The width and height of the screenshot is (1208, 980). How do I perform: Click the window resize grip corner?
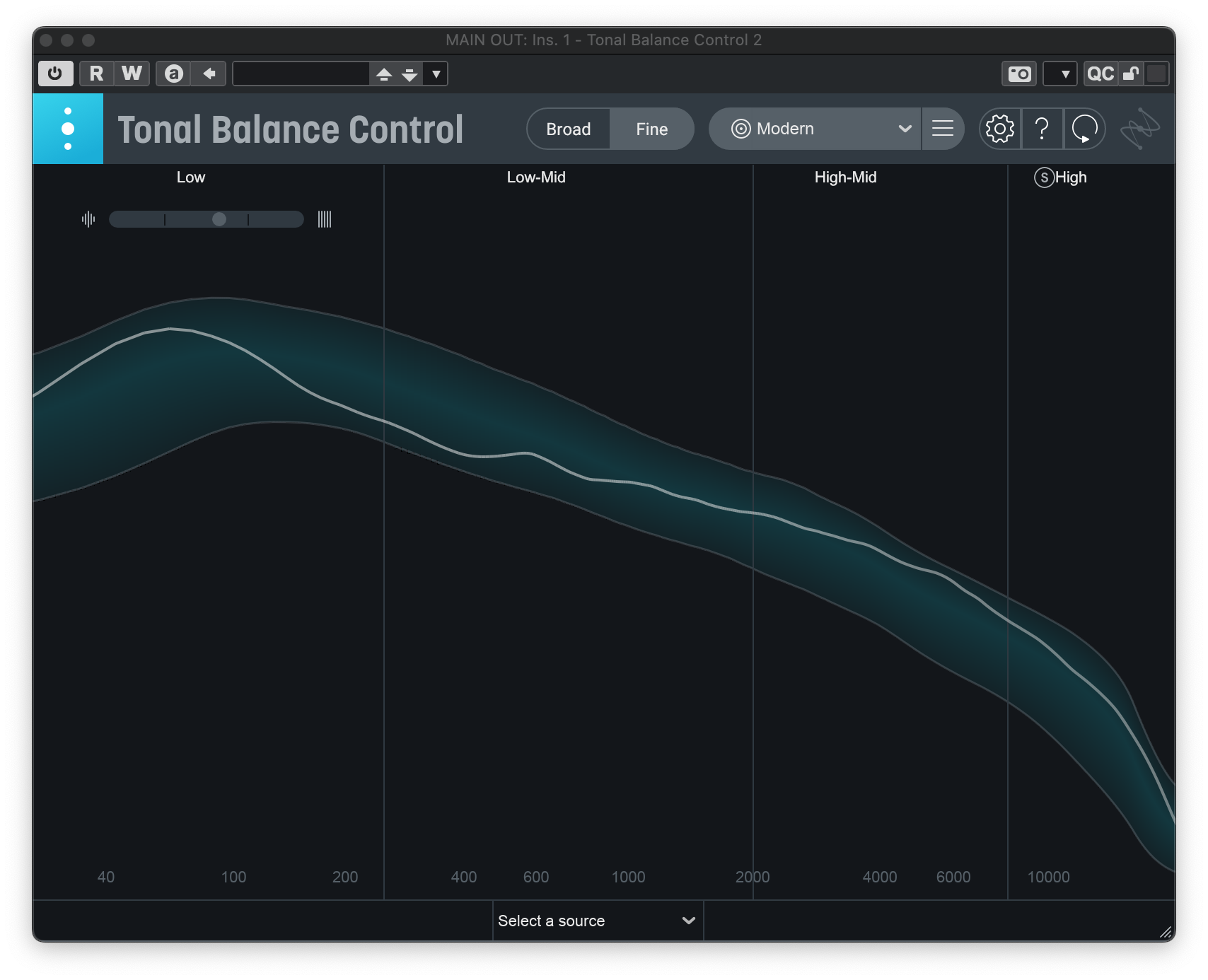tap(1166, 933)
